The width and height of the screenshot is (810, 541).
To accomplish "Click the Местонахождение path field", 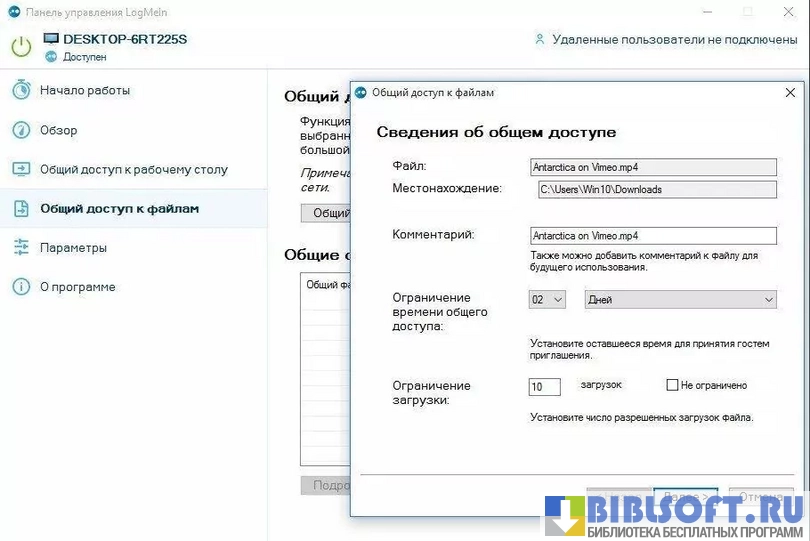I will pos(656,189).
